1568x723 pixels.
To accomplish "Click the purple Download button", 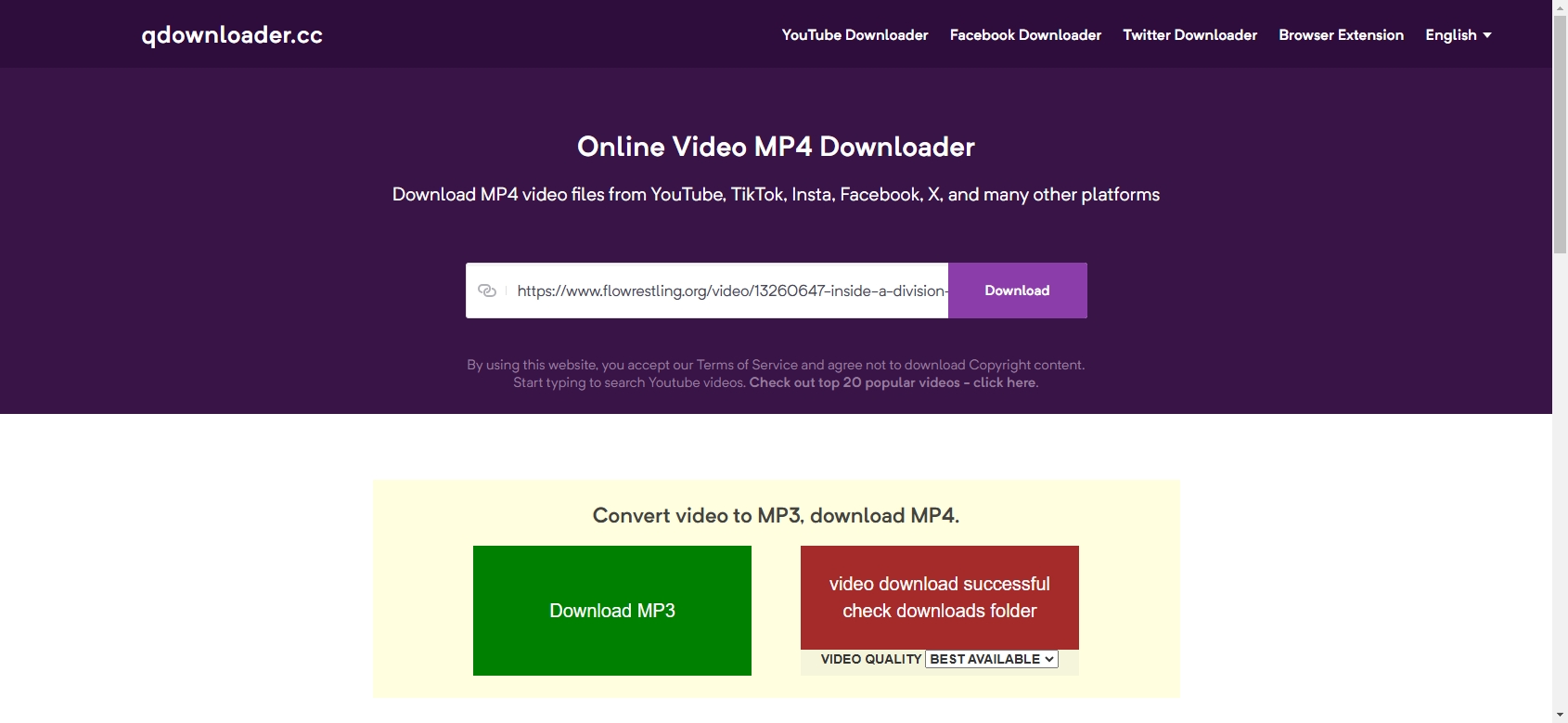I will coord(1017,290).
